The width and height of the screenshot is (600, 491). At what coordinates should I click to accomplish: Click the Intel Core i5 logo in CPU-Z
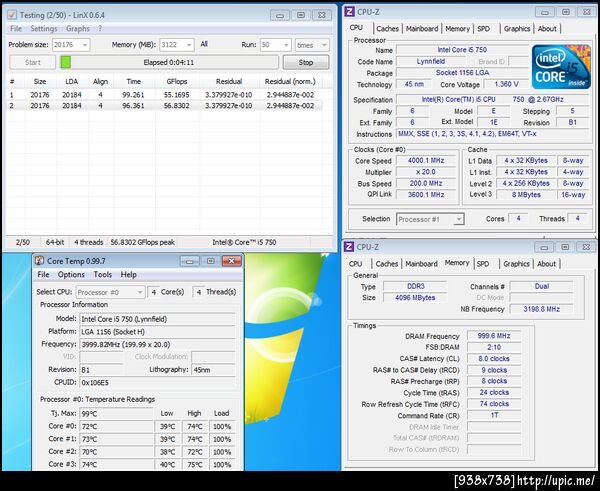pyautogui.click(x=561, y=67)
